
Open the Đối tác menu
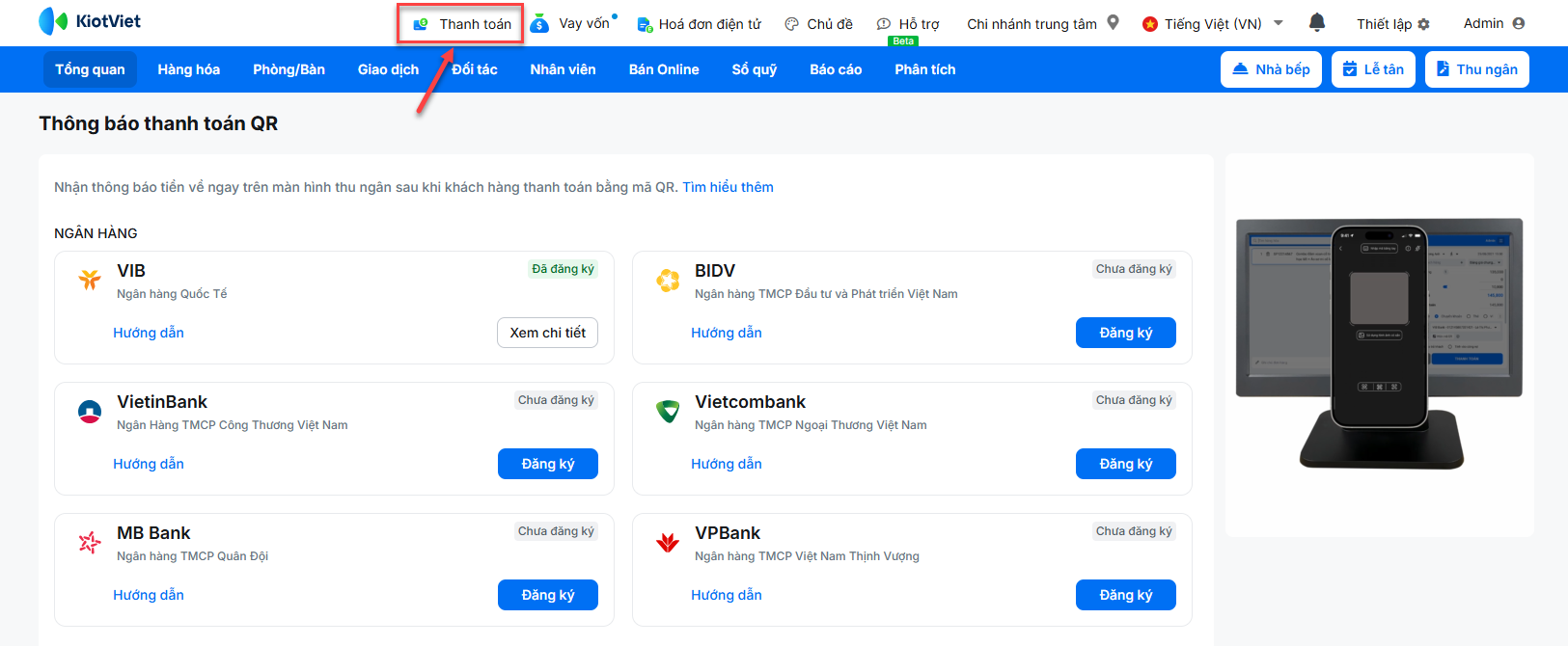tap(475, 69)
